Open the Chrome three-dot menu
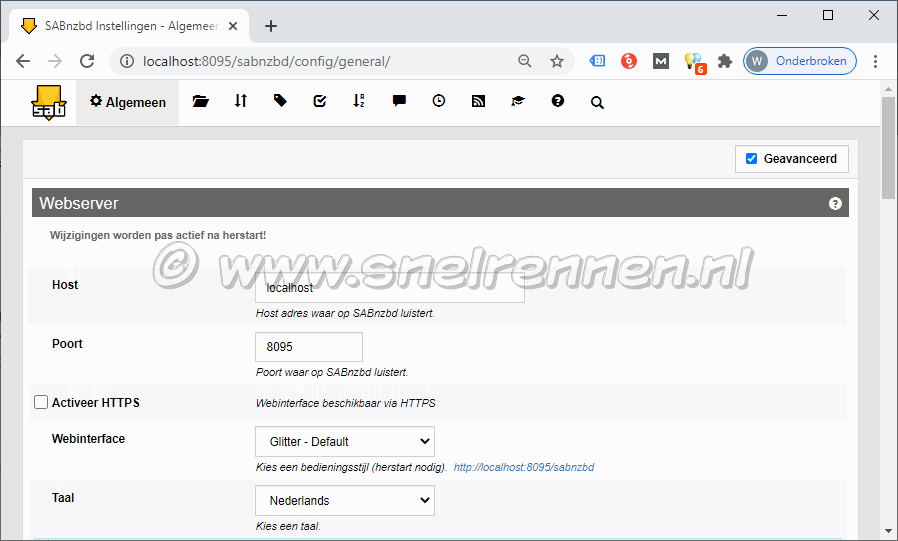 coord(875,61)
